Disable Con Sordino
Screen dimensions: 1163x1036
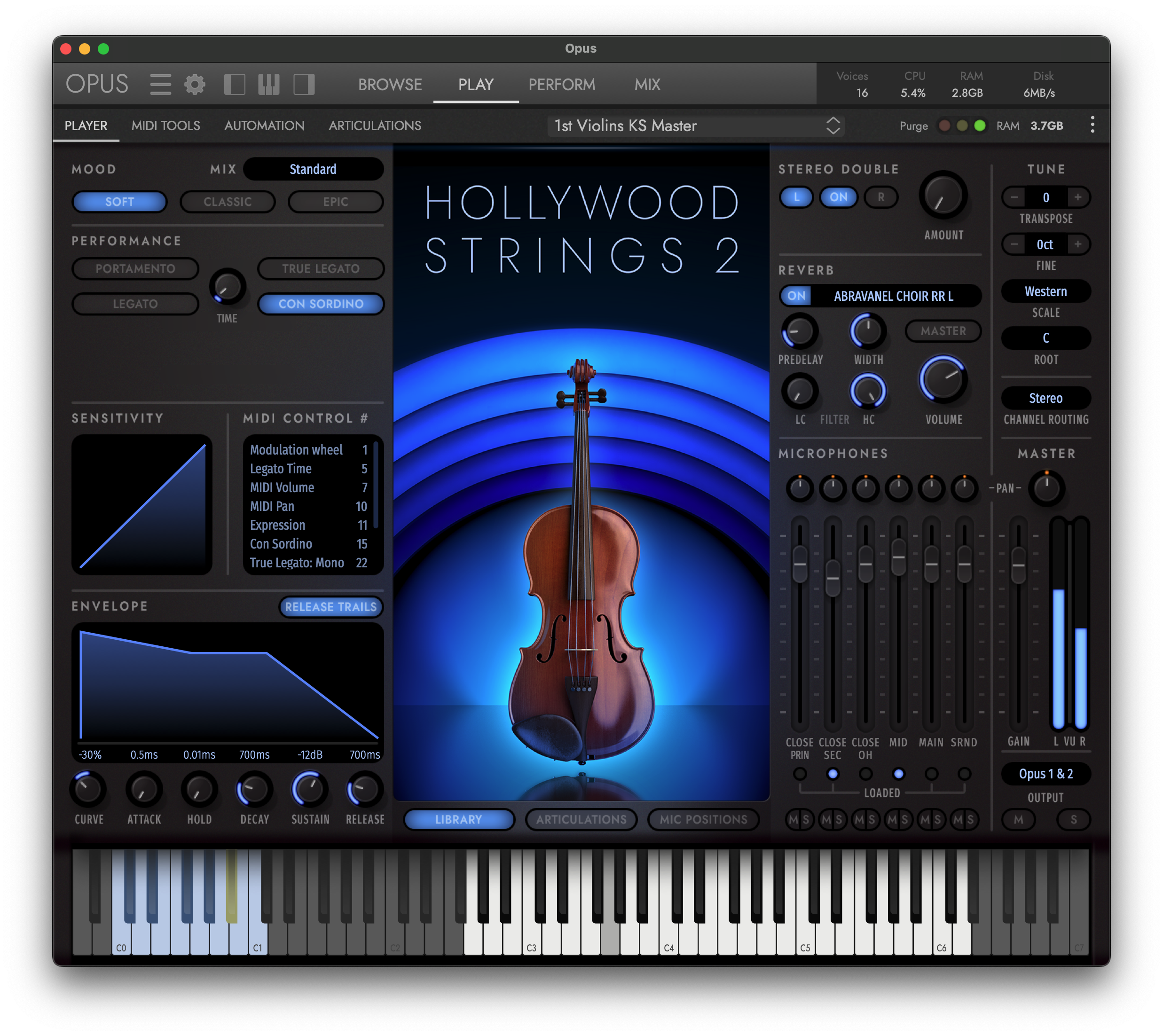click(x=321, y=304)
